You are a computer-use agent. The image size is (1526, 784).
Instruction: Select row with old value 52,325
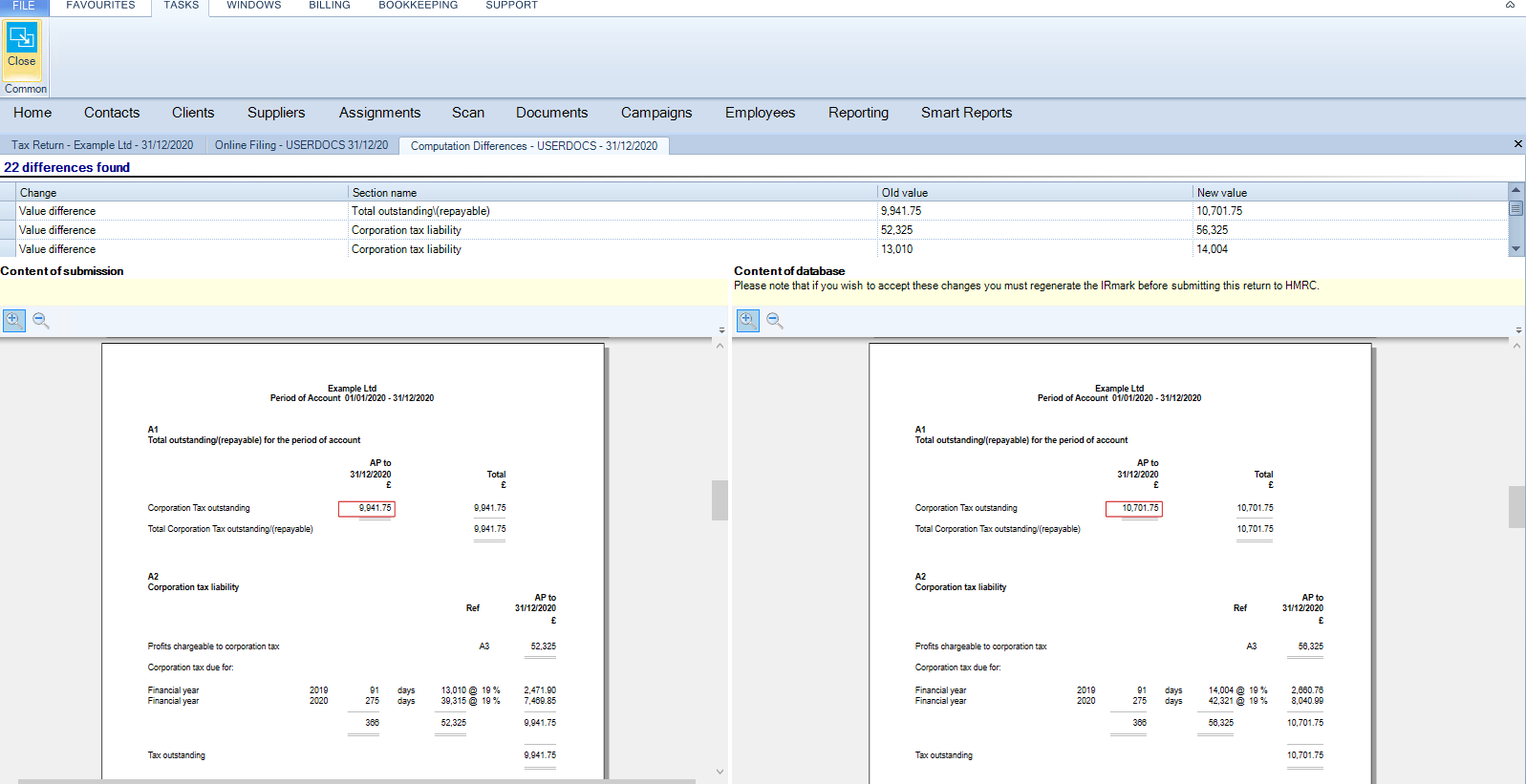(x=755, y=230)
